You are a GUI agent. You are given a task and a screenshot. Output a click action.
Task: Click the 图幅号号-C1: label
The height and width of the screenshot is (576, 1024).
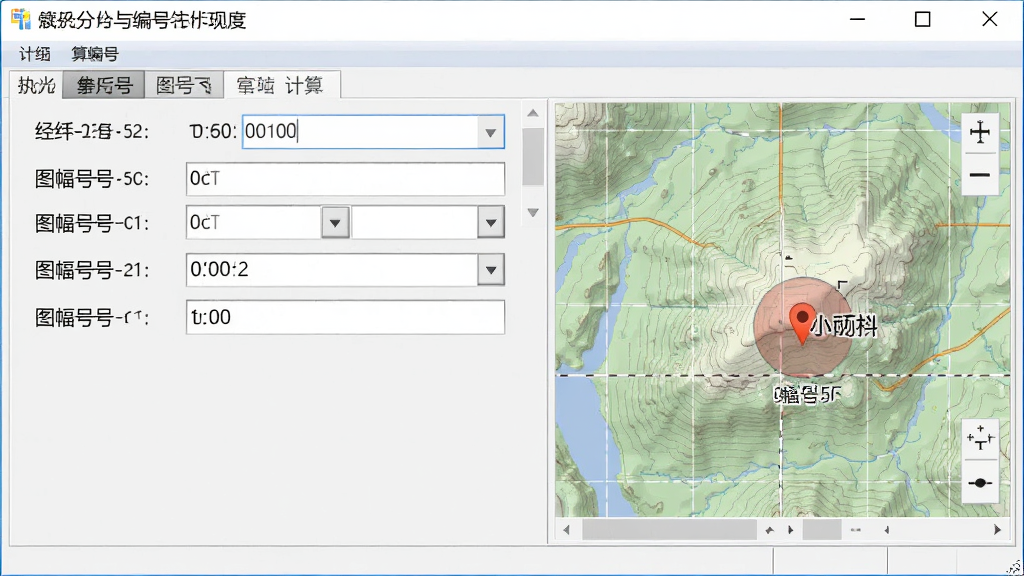pyautogui.click(x=92, y=223)
